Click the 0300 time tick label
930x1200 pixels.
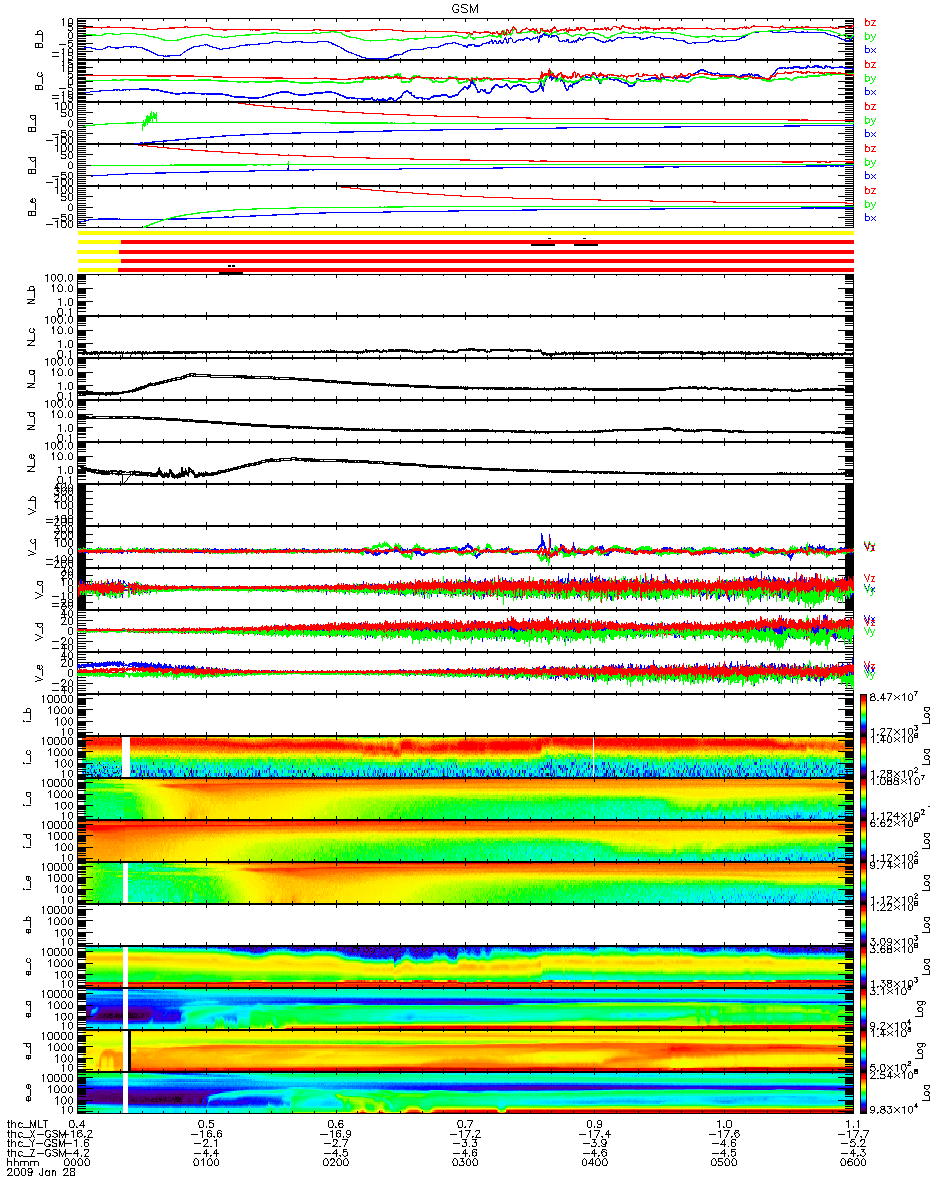point(465,1164)
